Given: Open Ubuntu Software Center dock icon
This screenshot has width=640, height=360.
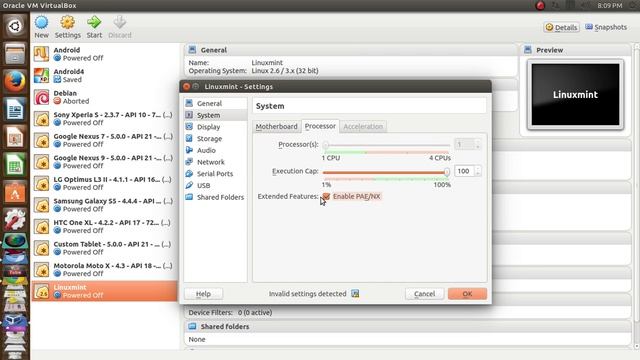Looking at the screenshot, I should [15, 192].
